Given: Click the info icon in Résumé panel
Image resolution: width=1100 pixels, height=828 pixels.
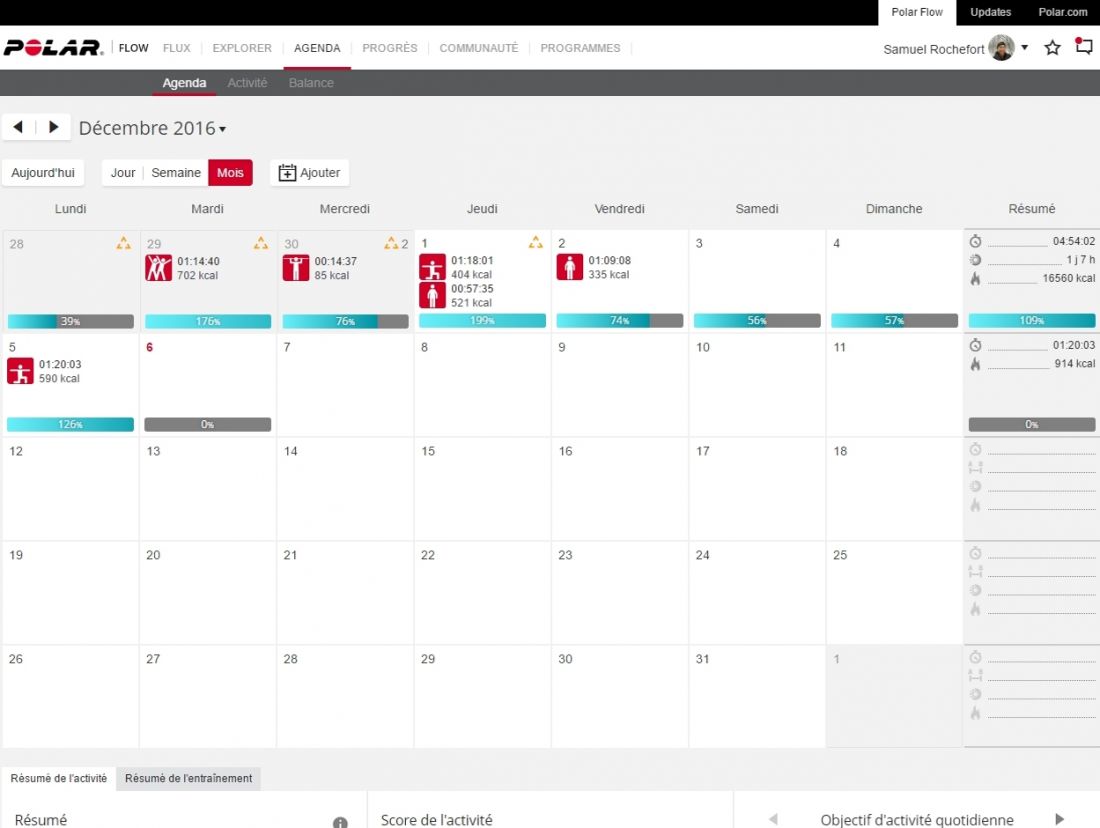Looking at the screenshot, I should (340, 822).
